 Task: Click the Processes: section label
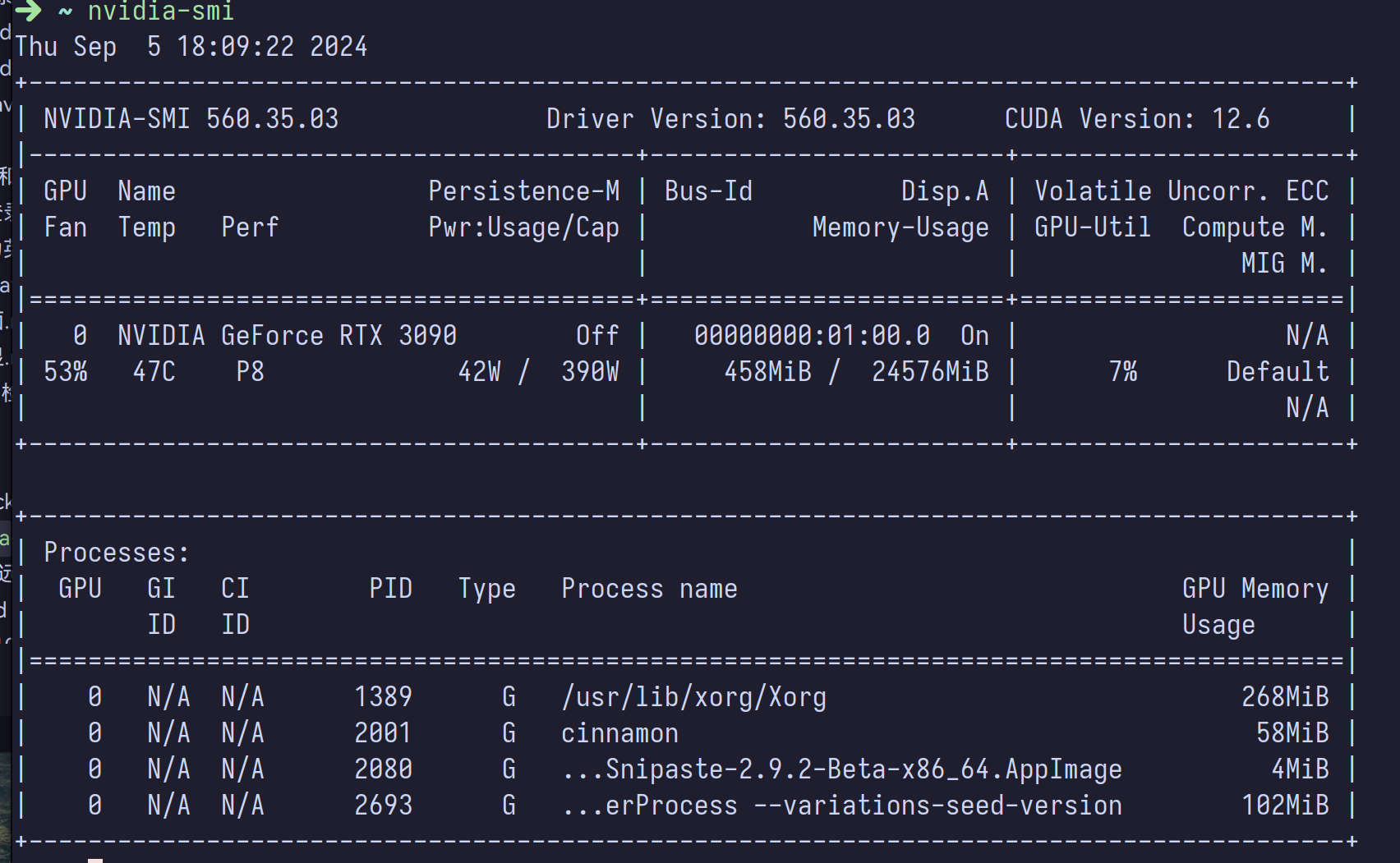(116, 553)
